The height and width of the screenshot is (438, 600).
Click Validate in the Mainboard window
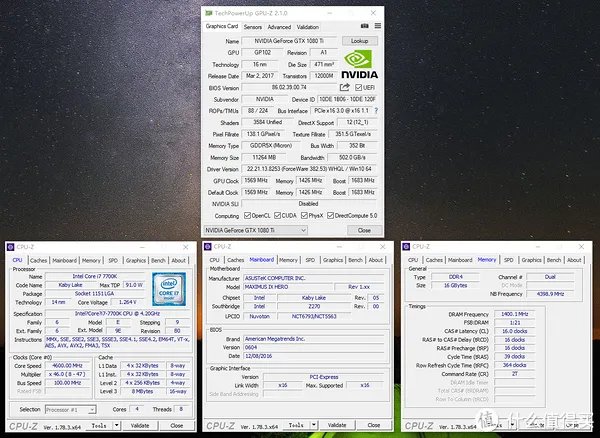click(337, 425)
